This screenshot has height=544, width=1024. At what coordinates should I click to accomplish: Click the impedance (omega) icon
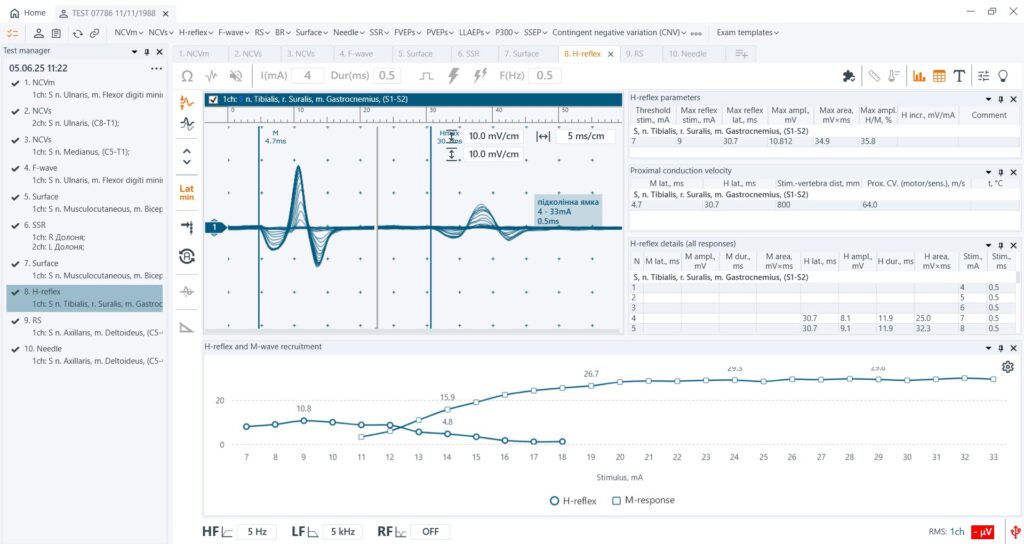click(x=187, y=75)
